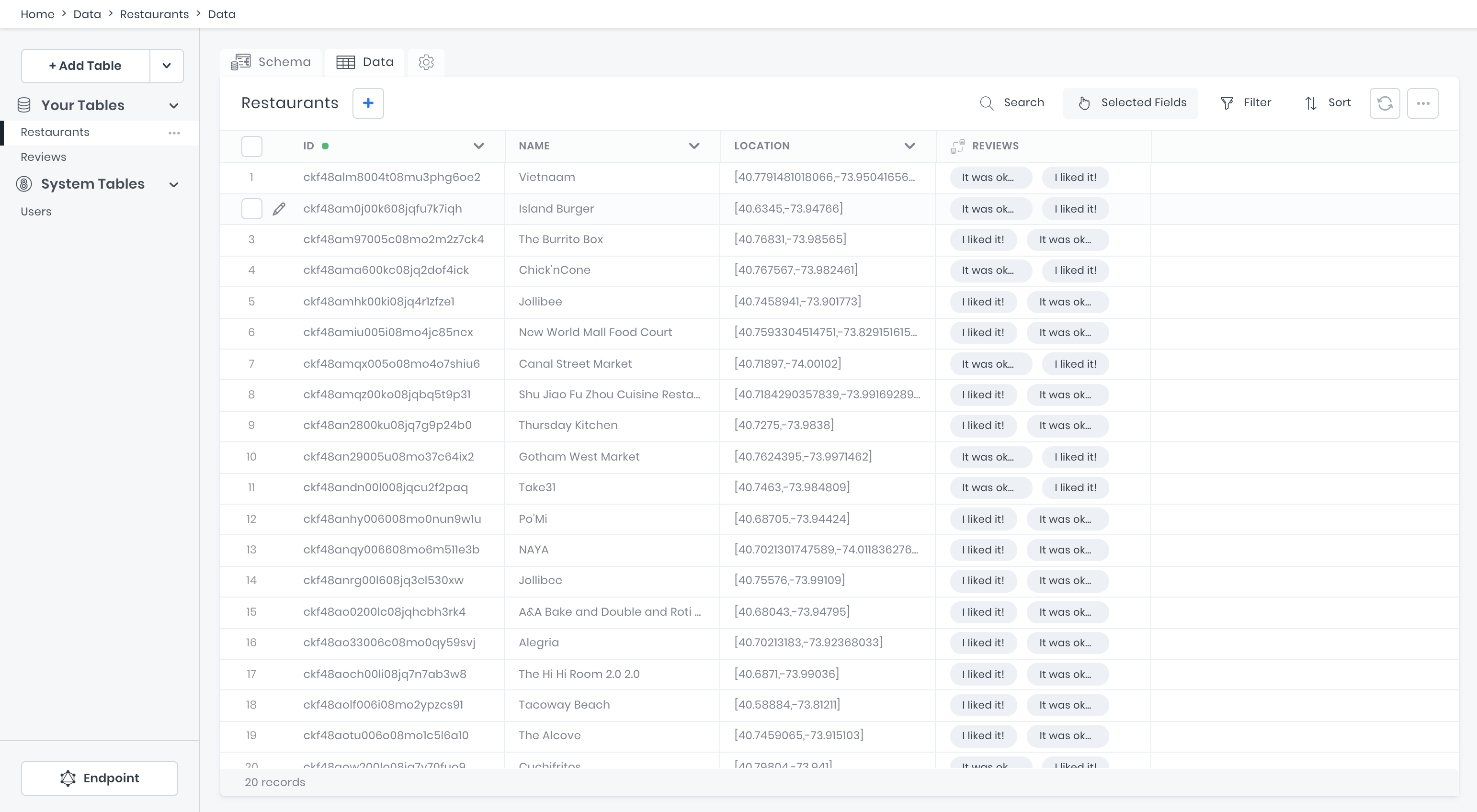The image size is (1477, 812).
Task: Select all rows with header checkbox
Action: [252, 146]
